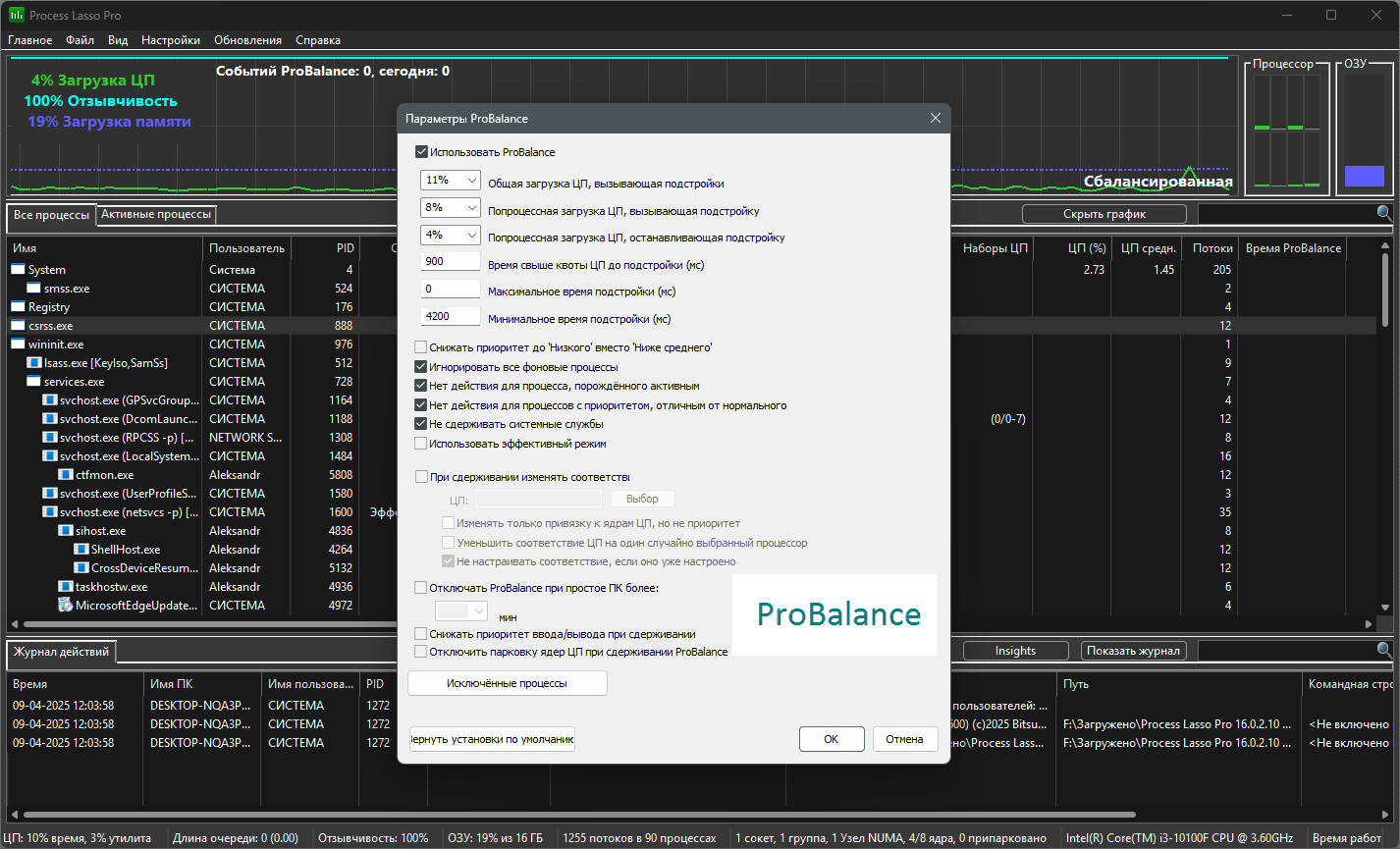Click the lsass.exe process icon
Viewport: 1400px width, 849px height.
click(34, 363)
